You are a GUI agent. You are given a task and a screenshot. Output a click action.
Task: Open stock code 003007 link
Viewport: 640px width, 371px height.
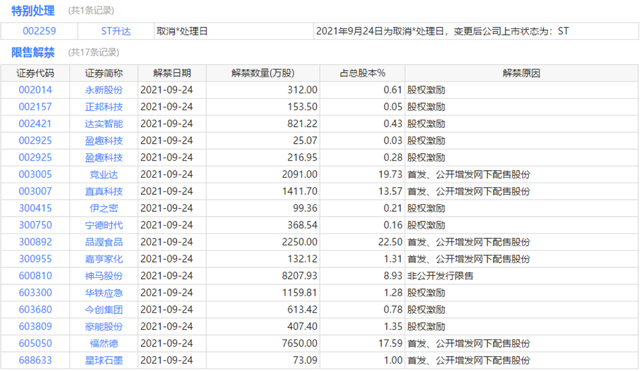(35, 191)
